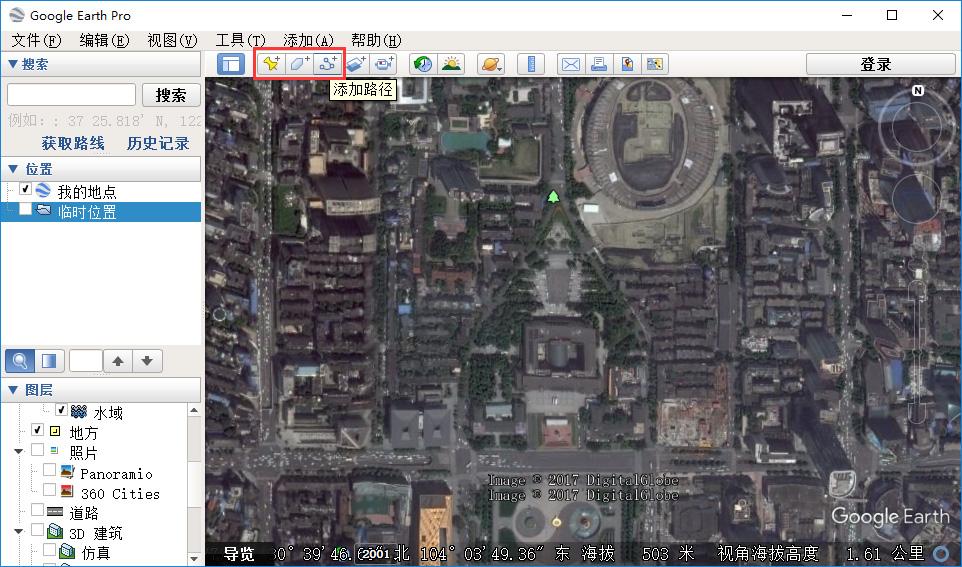Image resolution: width=962 pixels, height=567 pixels.
Task: Move item up with the up arrow
Action: click(x=118, y=361)
